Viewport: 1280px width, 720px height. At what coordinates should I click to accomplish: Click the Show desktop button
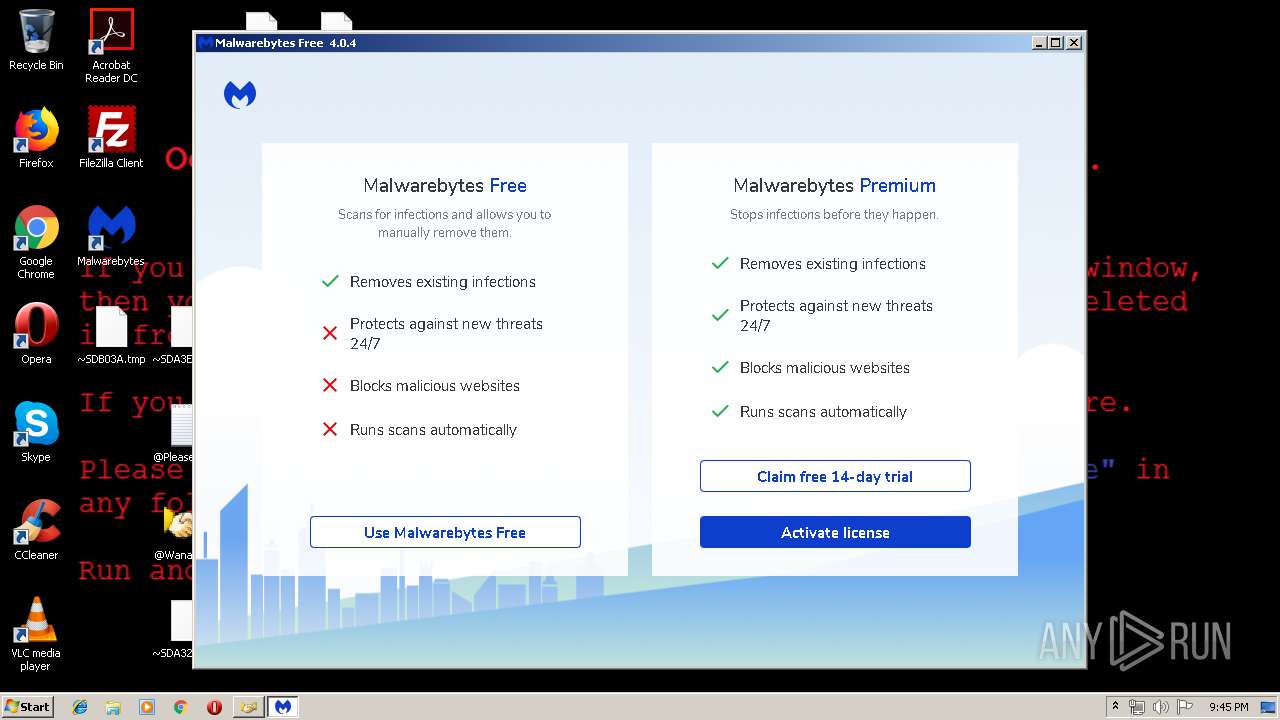[x=1269, y=707]
